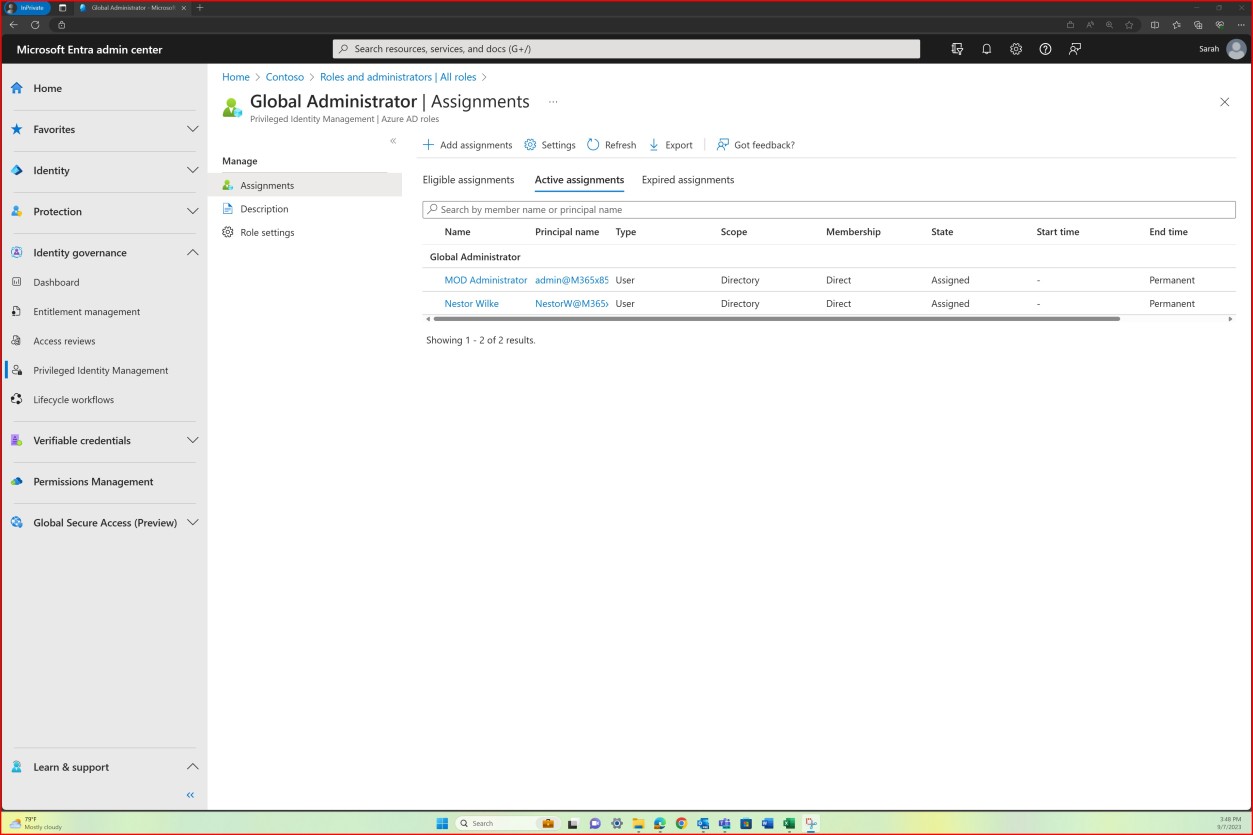Expand Global Secure Access (Preview)
Screen dimensions: 1253x835
192,522
